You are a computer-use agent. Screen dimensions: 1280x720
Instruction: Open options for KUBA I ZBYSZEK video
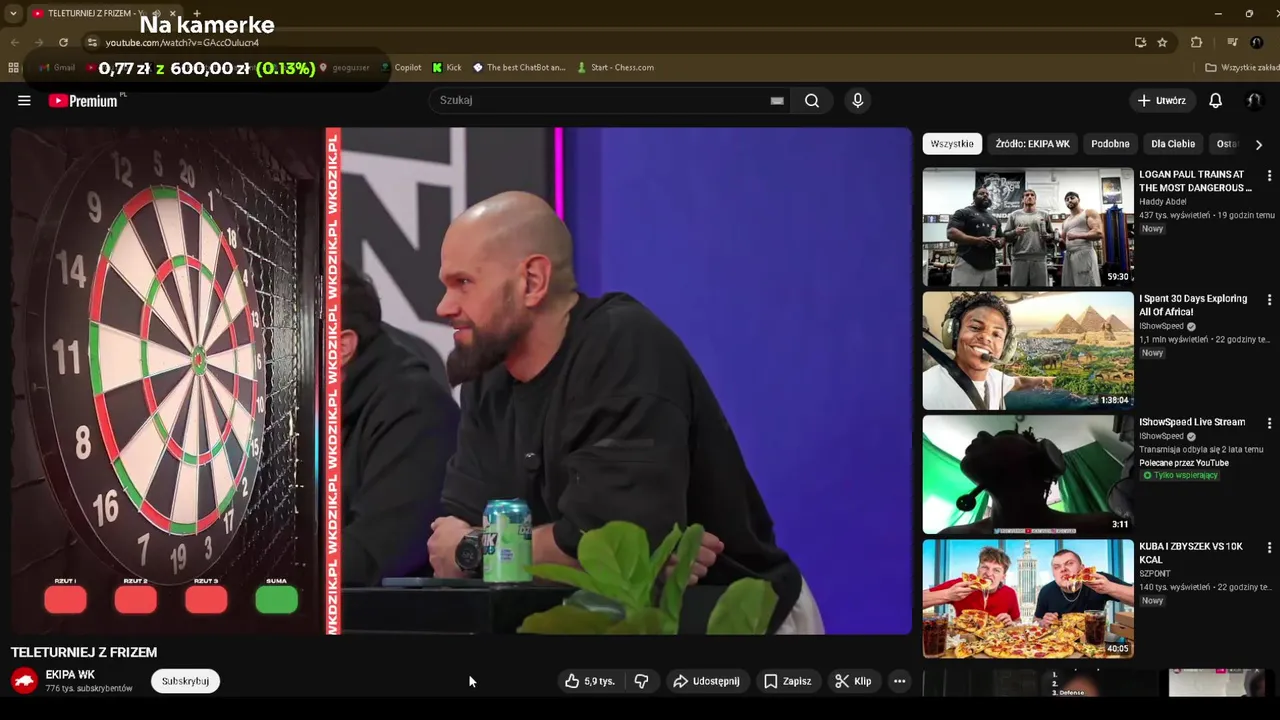point(1269,548)
